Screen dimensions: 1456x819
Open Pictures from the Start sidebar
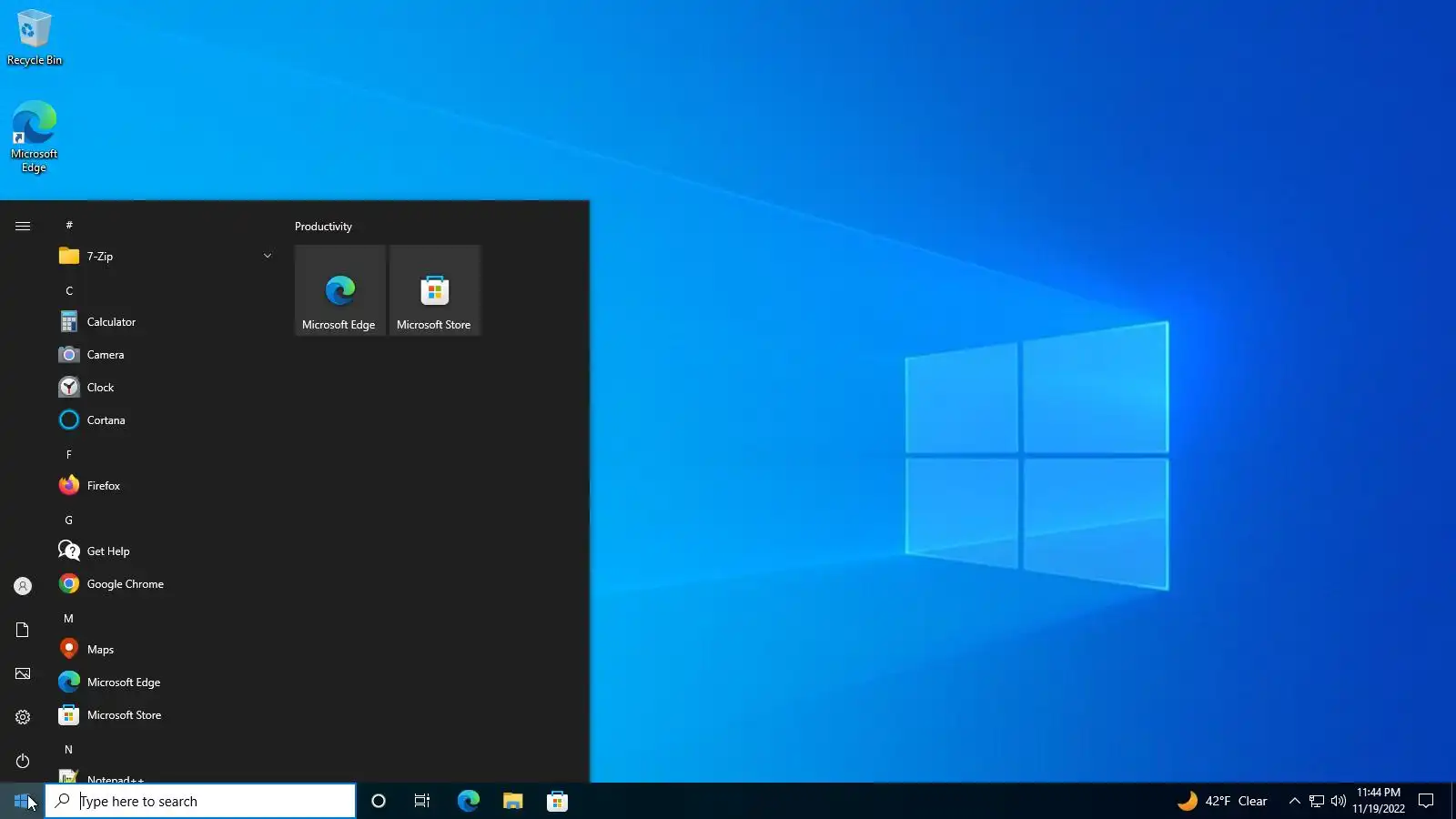pyautogui.click(x=23, y=673)
